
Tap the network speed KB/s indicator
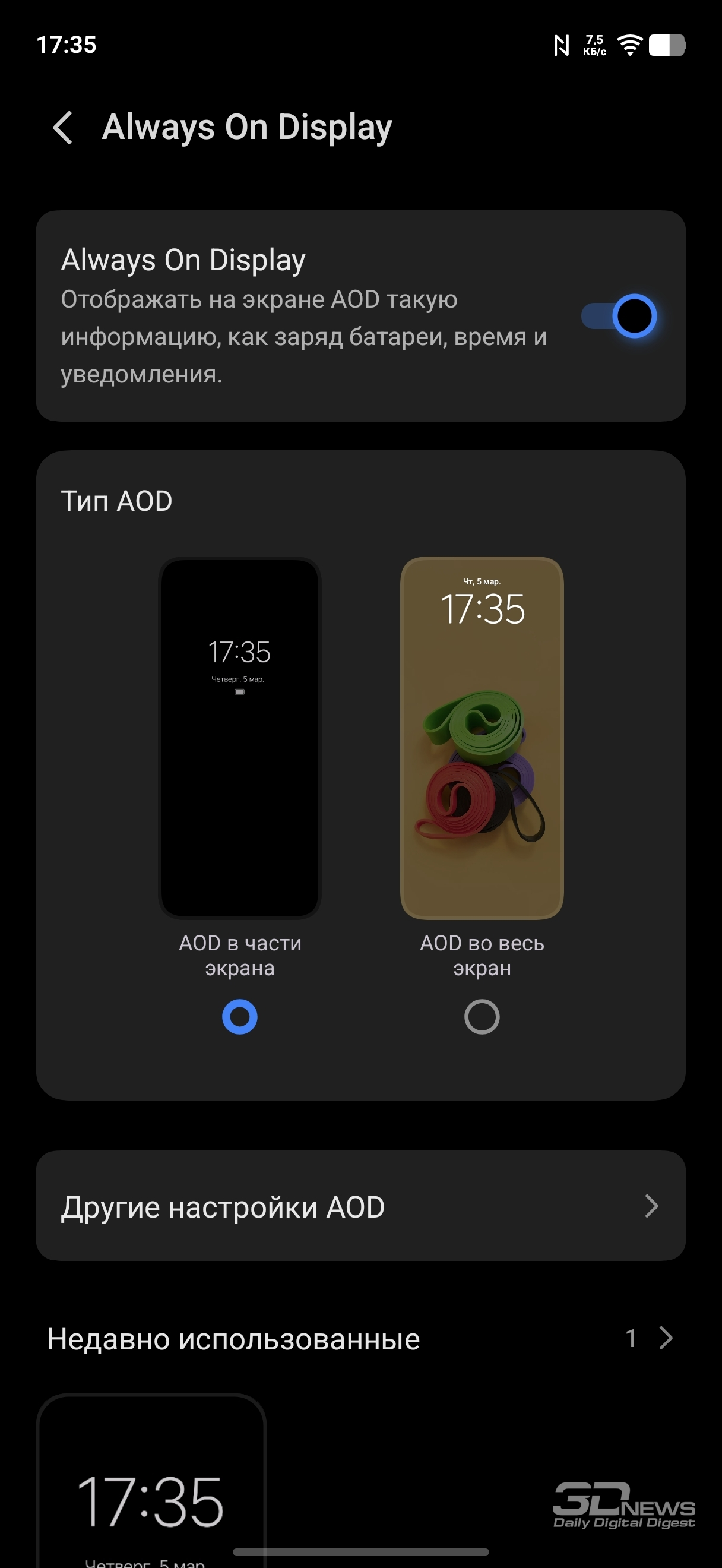tap(594, 45)
